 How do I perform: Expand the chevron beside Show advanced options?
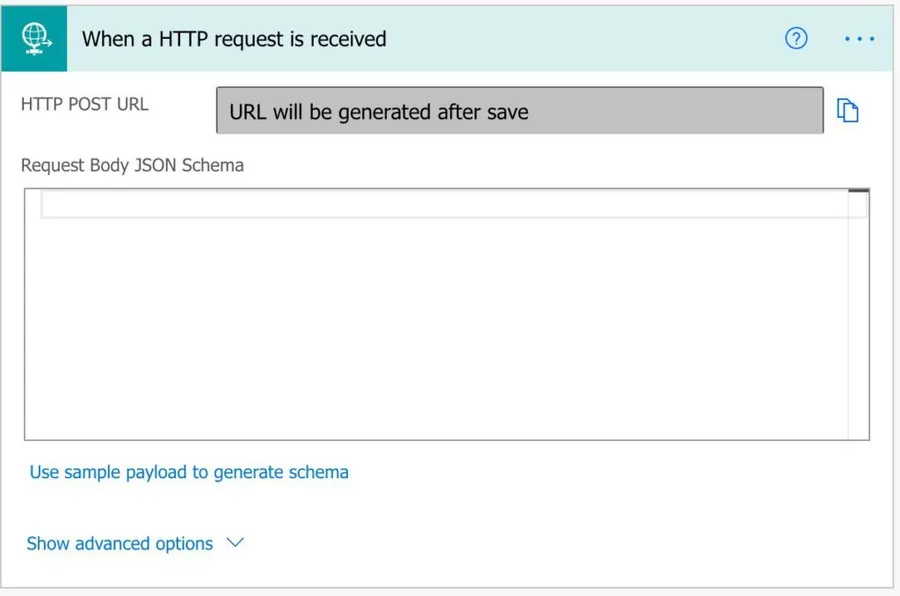[x=235, y=543]
